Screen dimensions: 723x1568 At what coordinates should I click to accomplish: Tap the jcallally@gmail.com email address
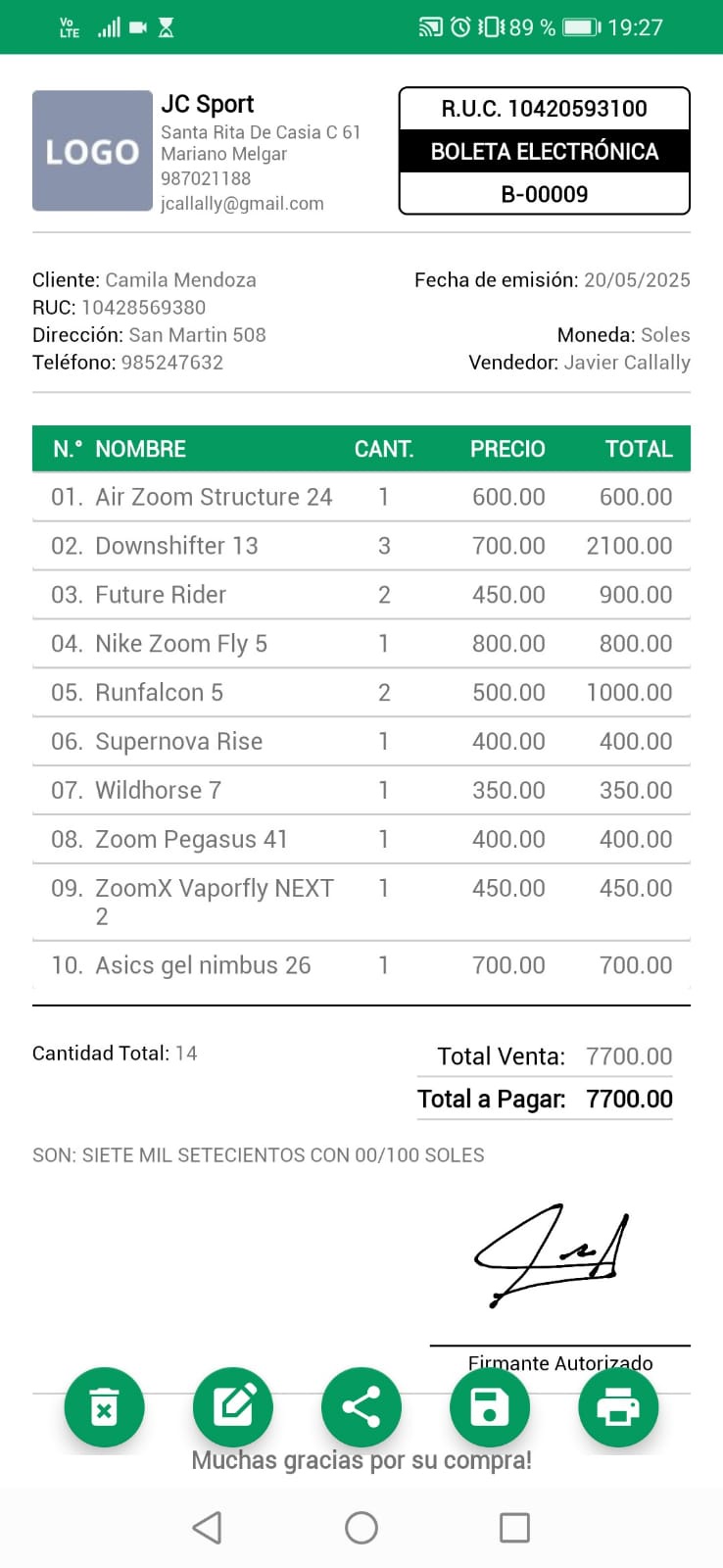[242, 204]
